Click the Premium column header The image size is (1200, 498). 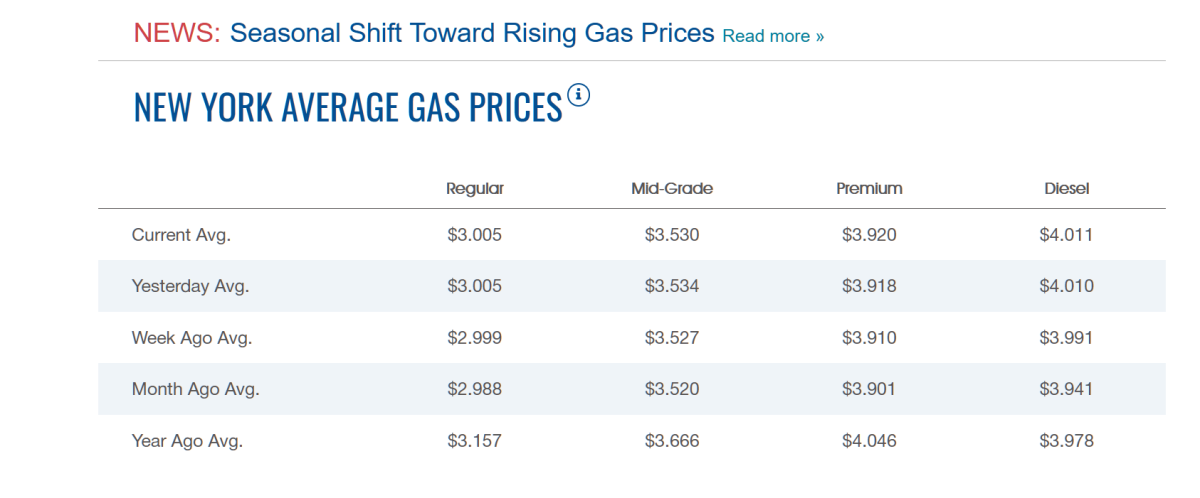click(x=869, y=188)
